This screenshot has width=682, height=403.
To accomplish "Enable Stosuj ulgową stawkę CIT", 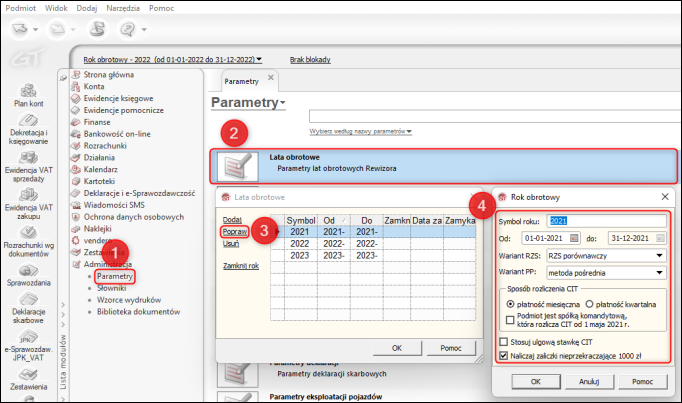I will coord(504,342).
